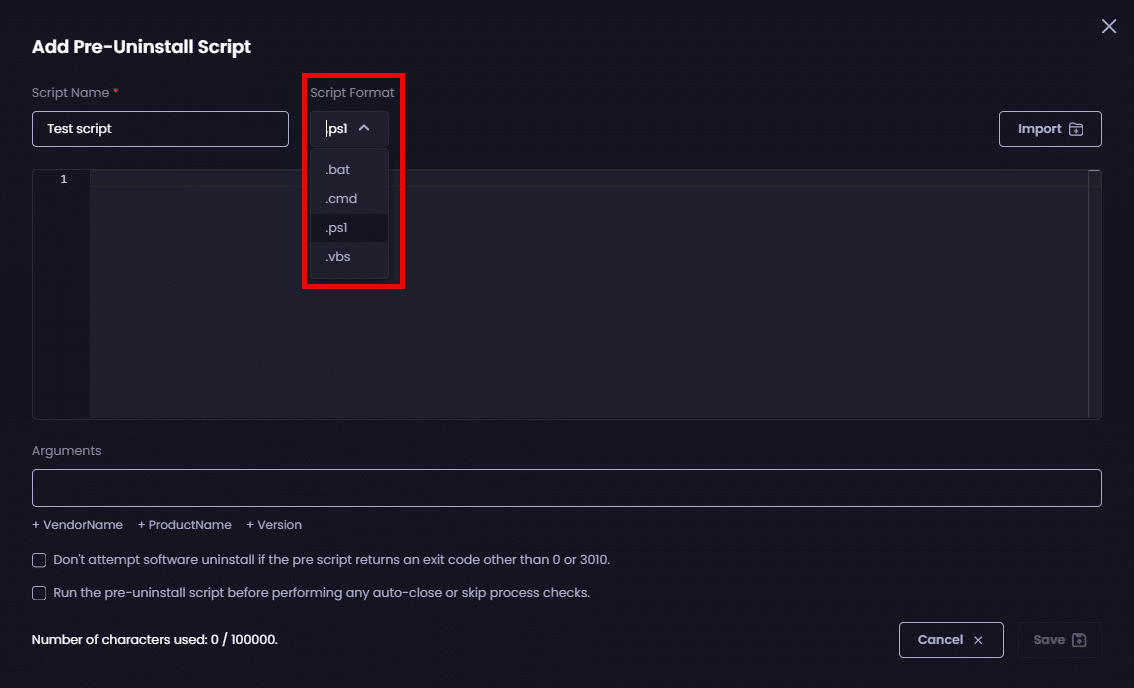Click the Import button text
The image size is (1134, 688).
(x=1039, y=129)
